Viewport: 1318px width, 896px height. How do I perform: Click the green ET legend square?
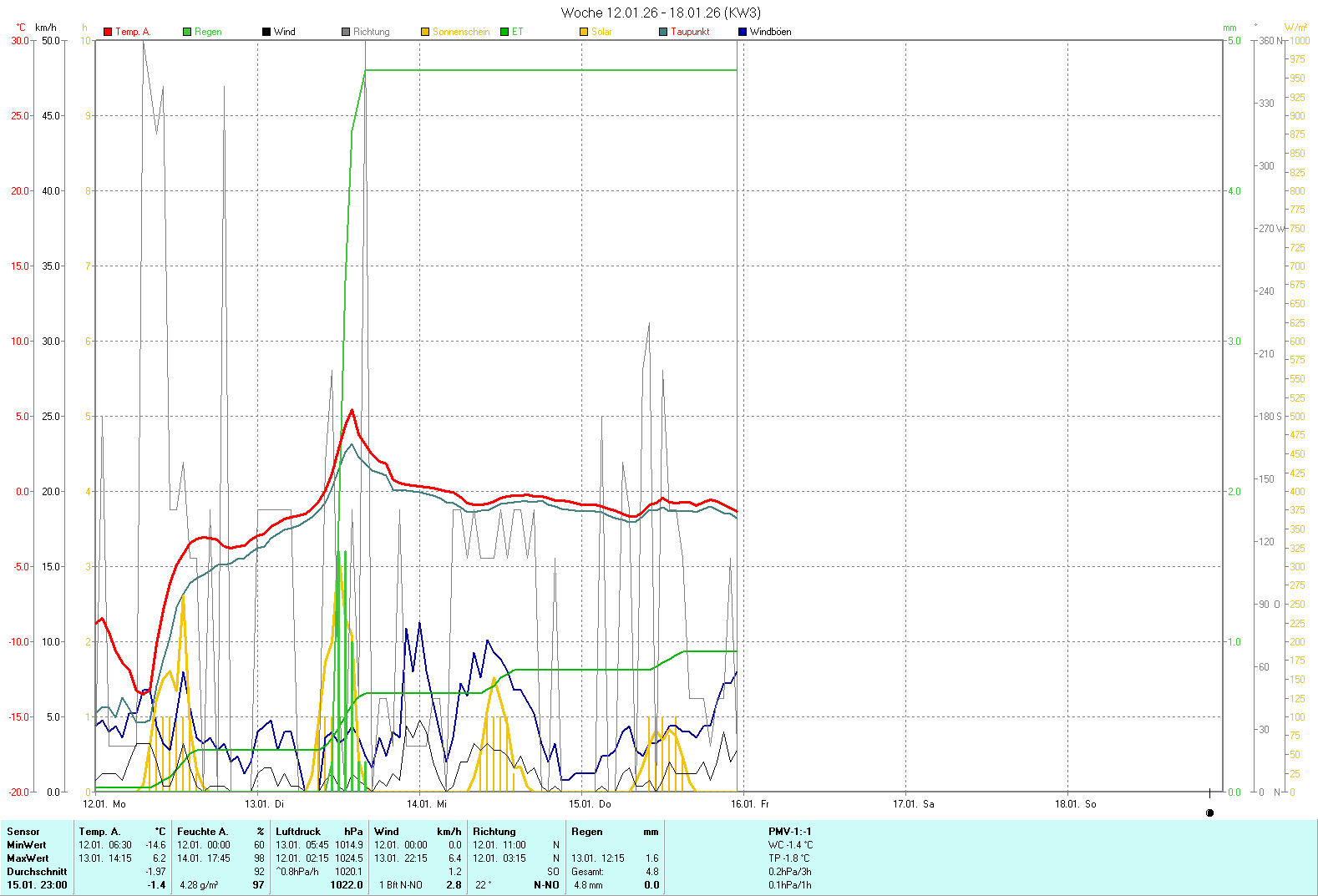click(504, 32)
